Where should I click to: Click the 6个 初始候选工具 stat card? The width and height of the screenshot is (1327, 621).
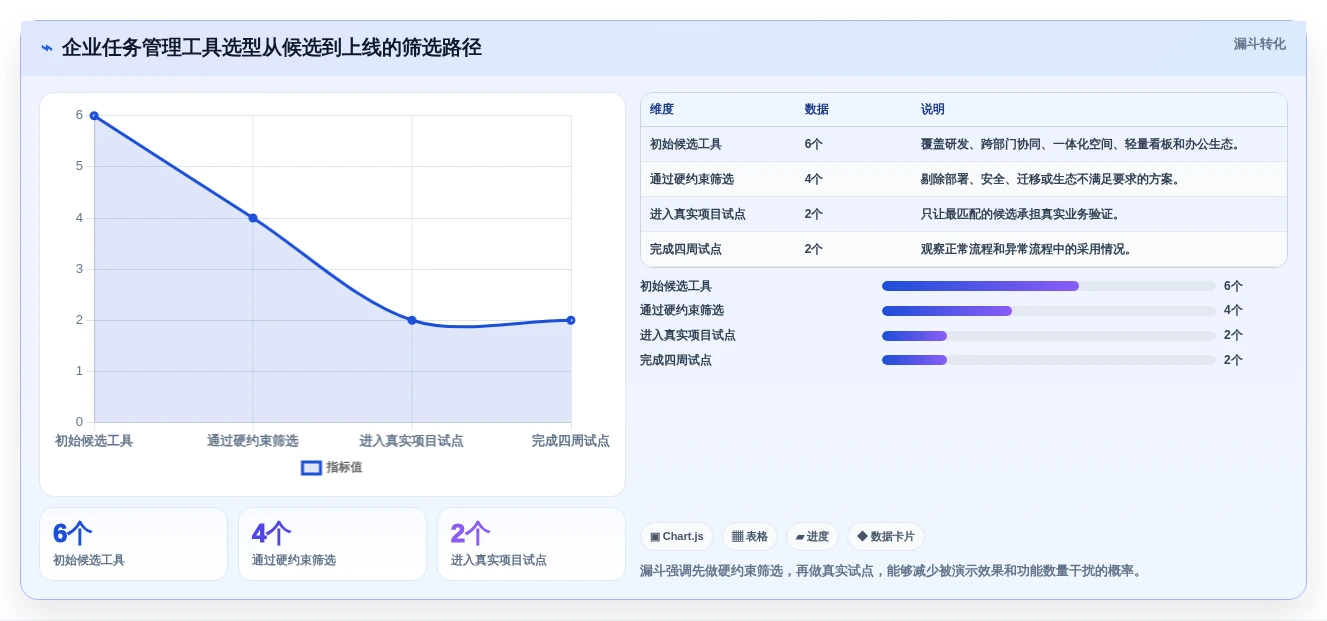pos(133,544)
